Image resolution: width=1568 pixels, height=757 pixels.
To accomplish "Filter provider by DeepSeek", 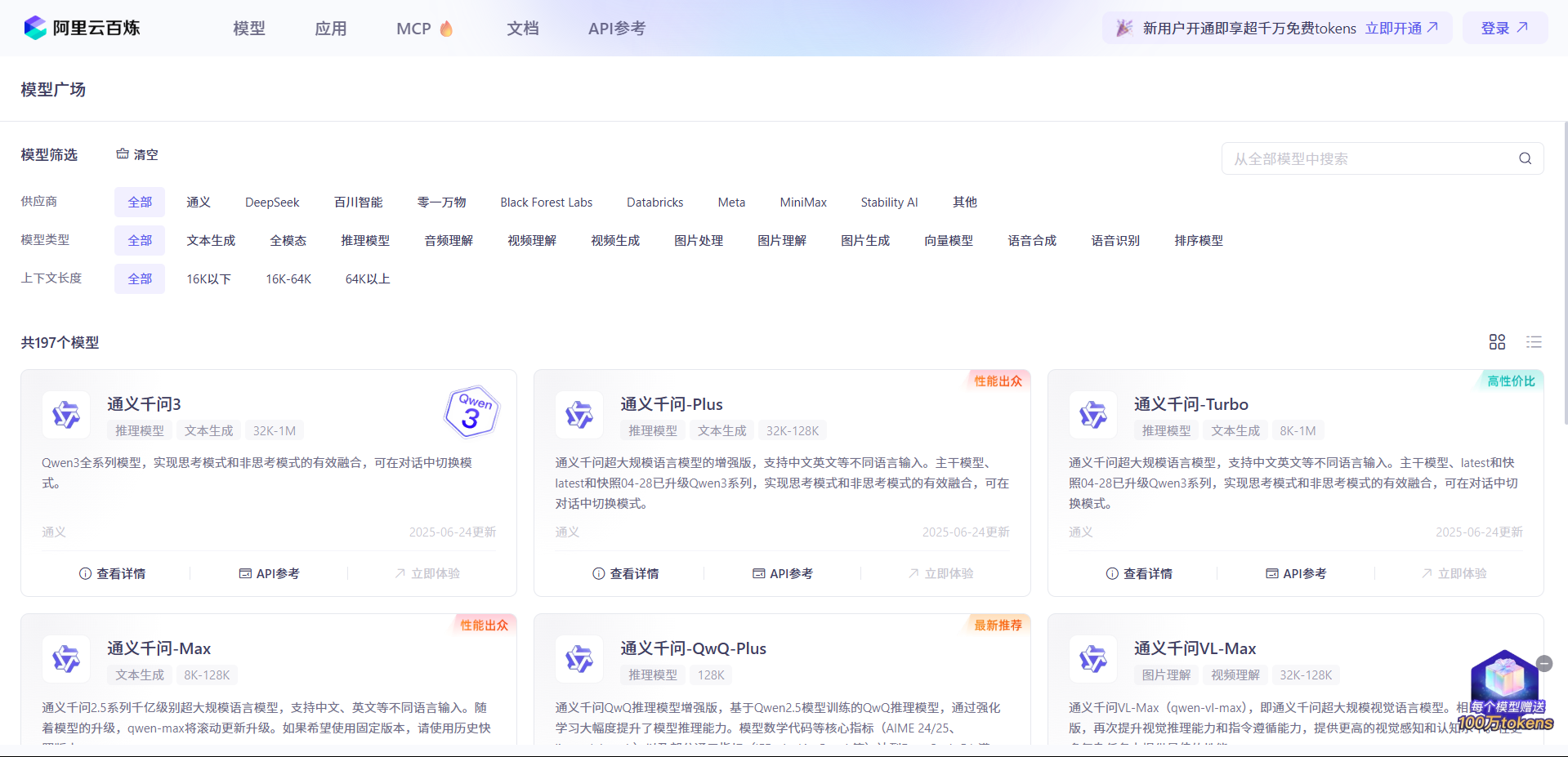I will [x=272, y=202].
